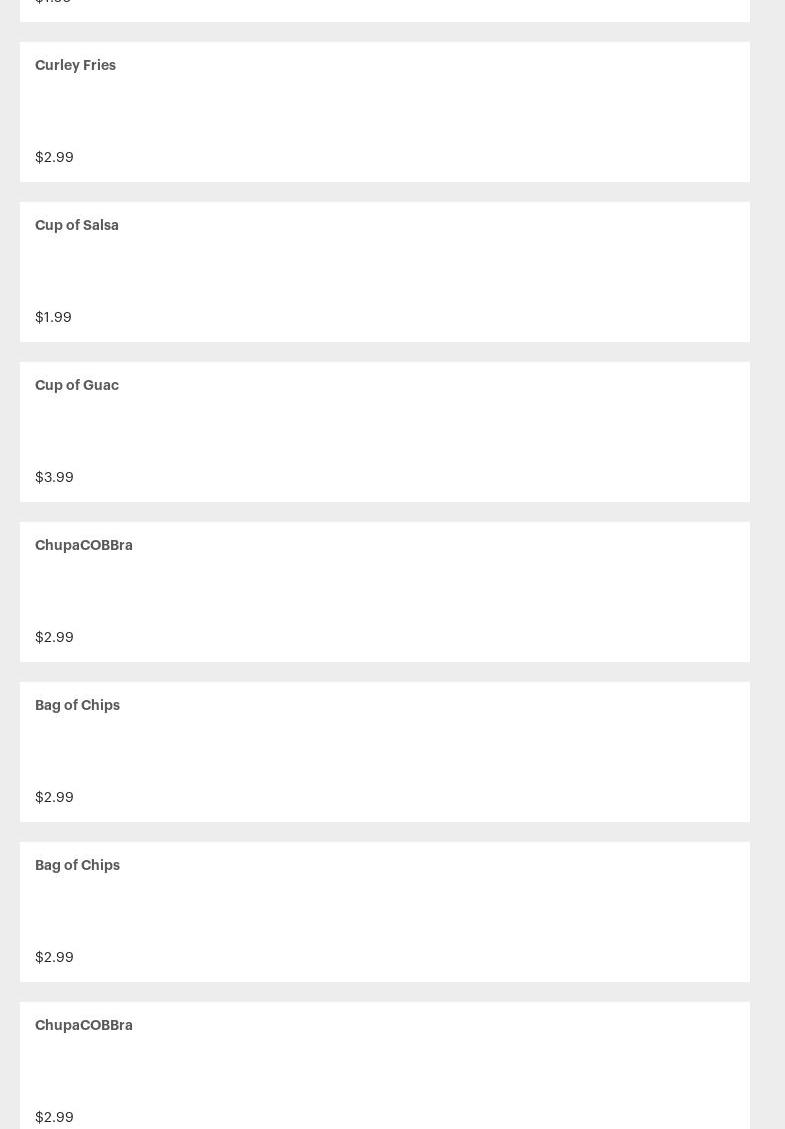Click the price under the last ChupaCOBBra
The height and width of the screenshot is (1129, 785).
(54, 1117)
